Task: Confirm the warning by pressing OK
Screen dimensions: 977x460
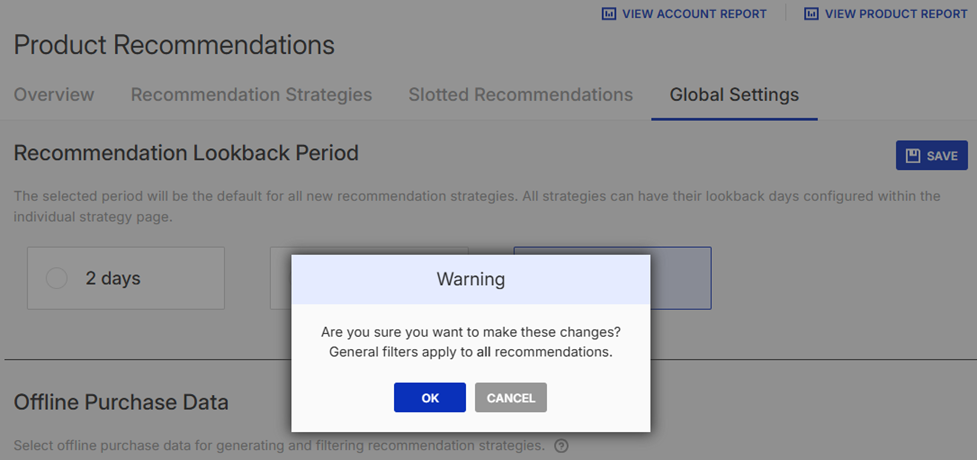Action: click(430, 398)
